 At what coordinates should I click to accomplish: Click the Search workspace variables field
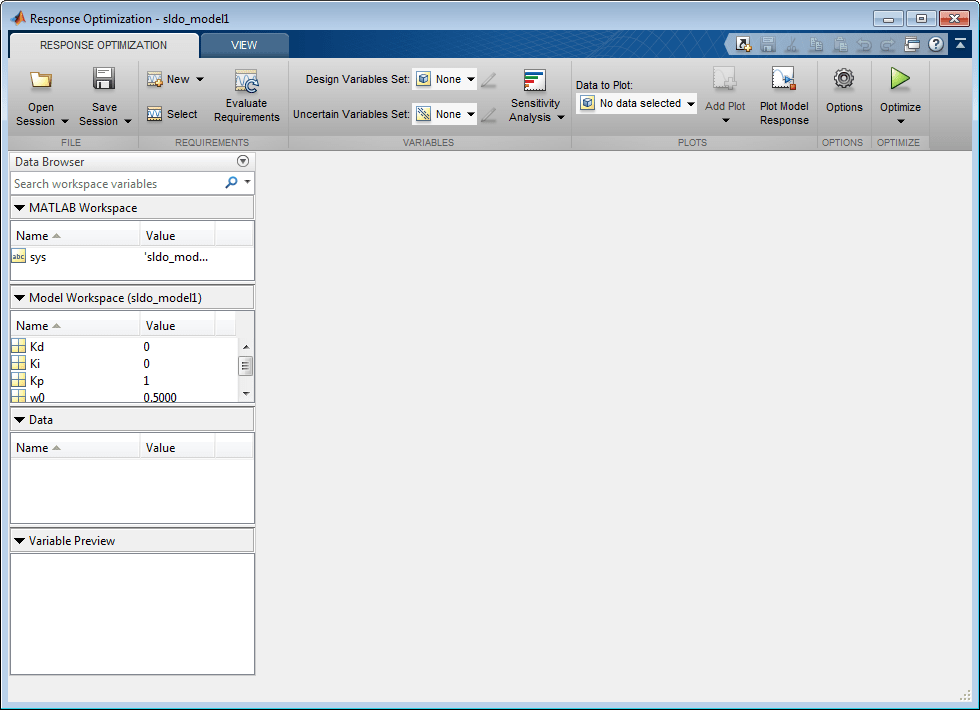[117, 184]
